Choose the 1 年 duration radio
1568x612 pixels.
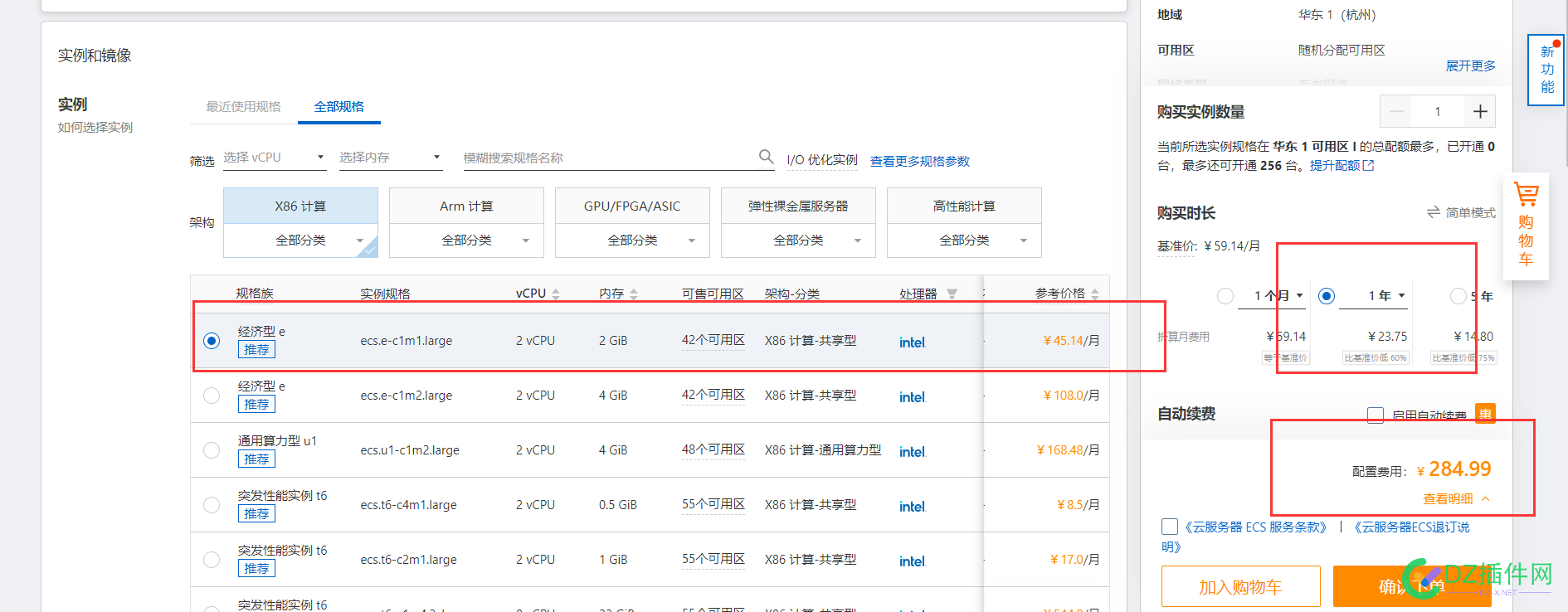click(x=1327, y=296)
